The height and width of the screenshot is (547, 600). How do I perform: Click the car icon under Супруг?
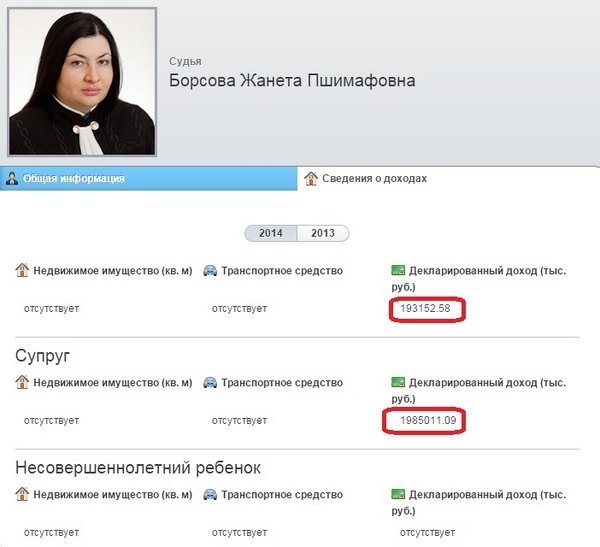(210, 382)
